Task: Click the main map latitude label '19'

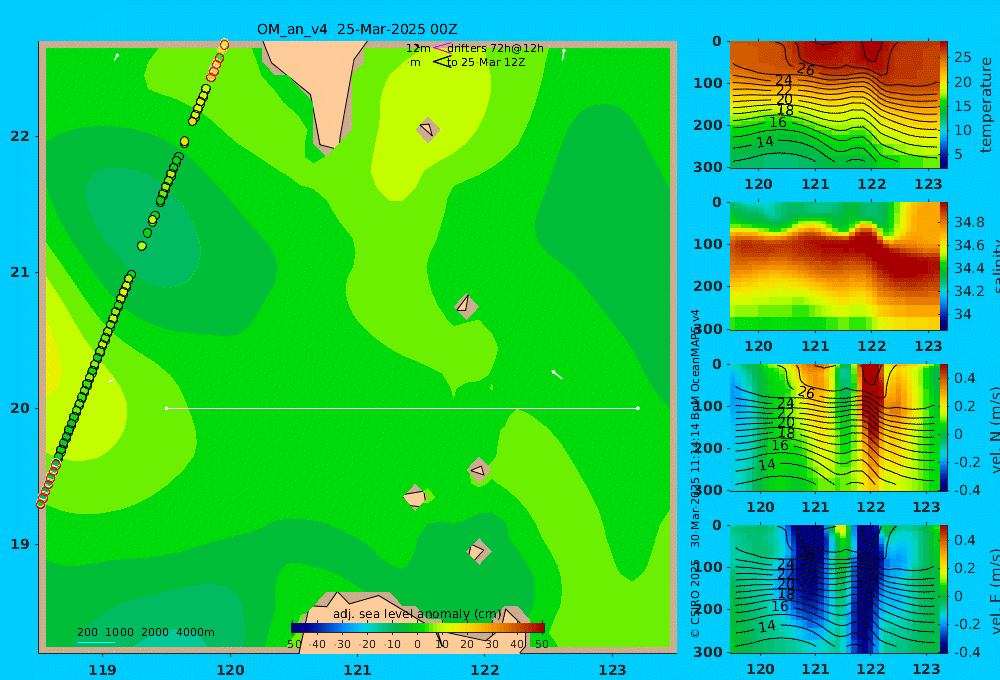Action: point(19,544)
